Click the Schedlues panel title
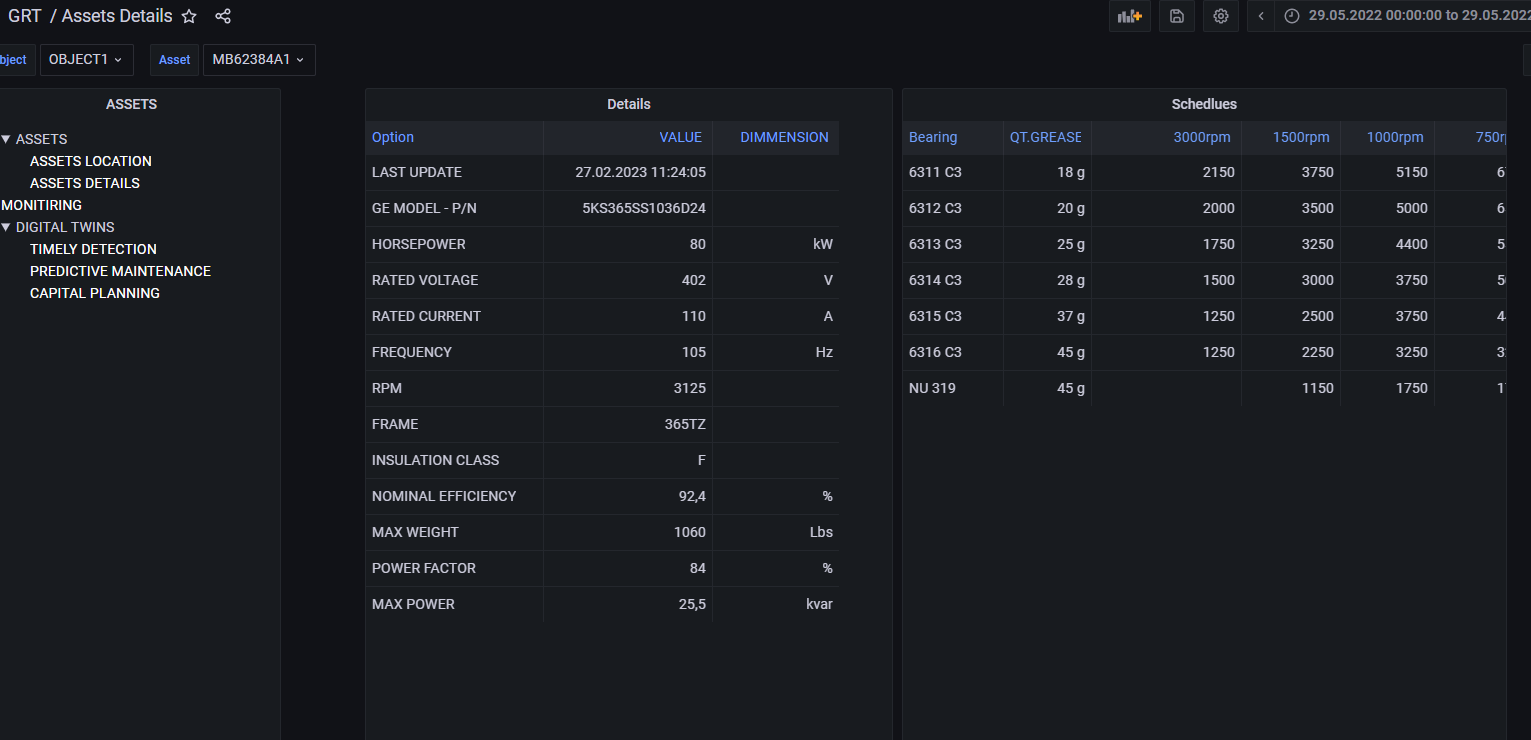The height and width of the screenshot is (740, 1531). coord(1204,104)
